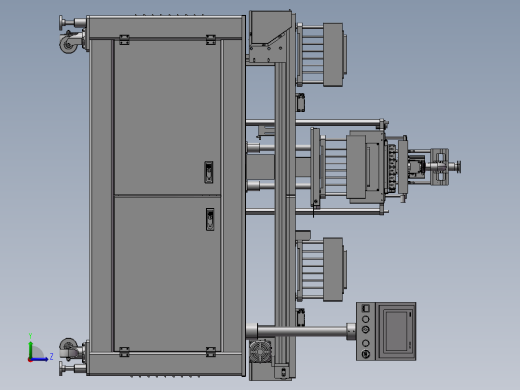Pick the square selector switch above the panel's round buttons
The image size is (520, 390).
coord(366,308)
